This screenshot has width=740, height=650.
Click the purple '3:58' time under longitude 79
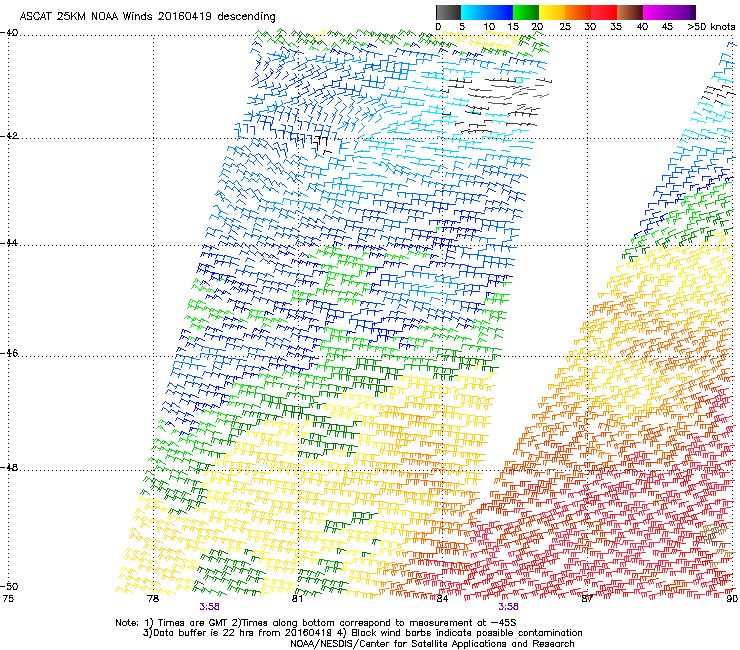209,607
